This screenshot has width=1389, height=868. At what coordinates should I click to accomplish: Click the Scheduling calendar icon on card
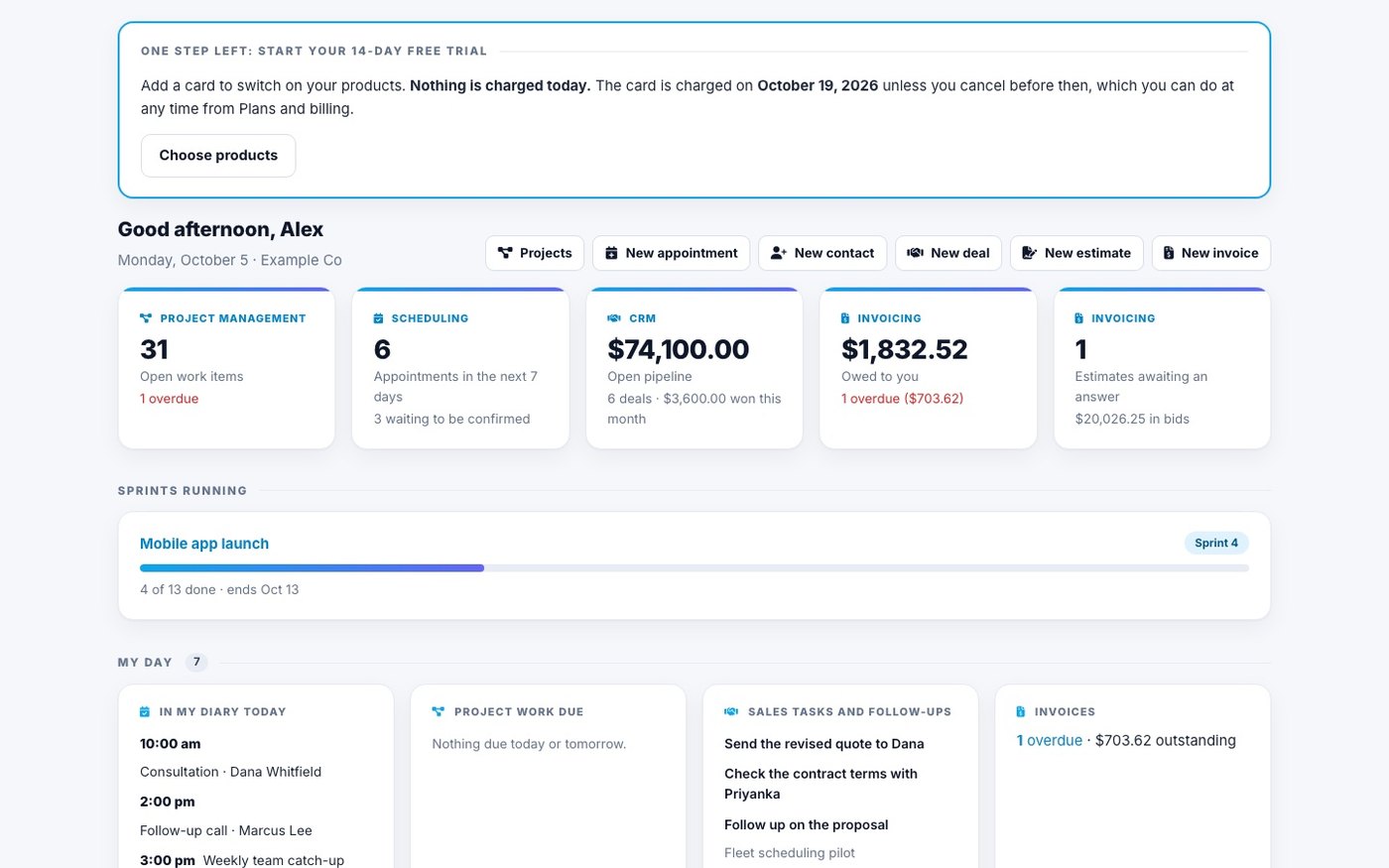378,318
